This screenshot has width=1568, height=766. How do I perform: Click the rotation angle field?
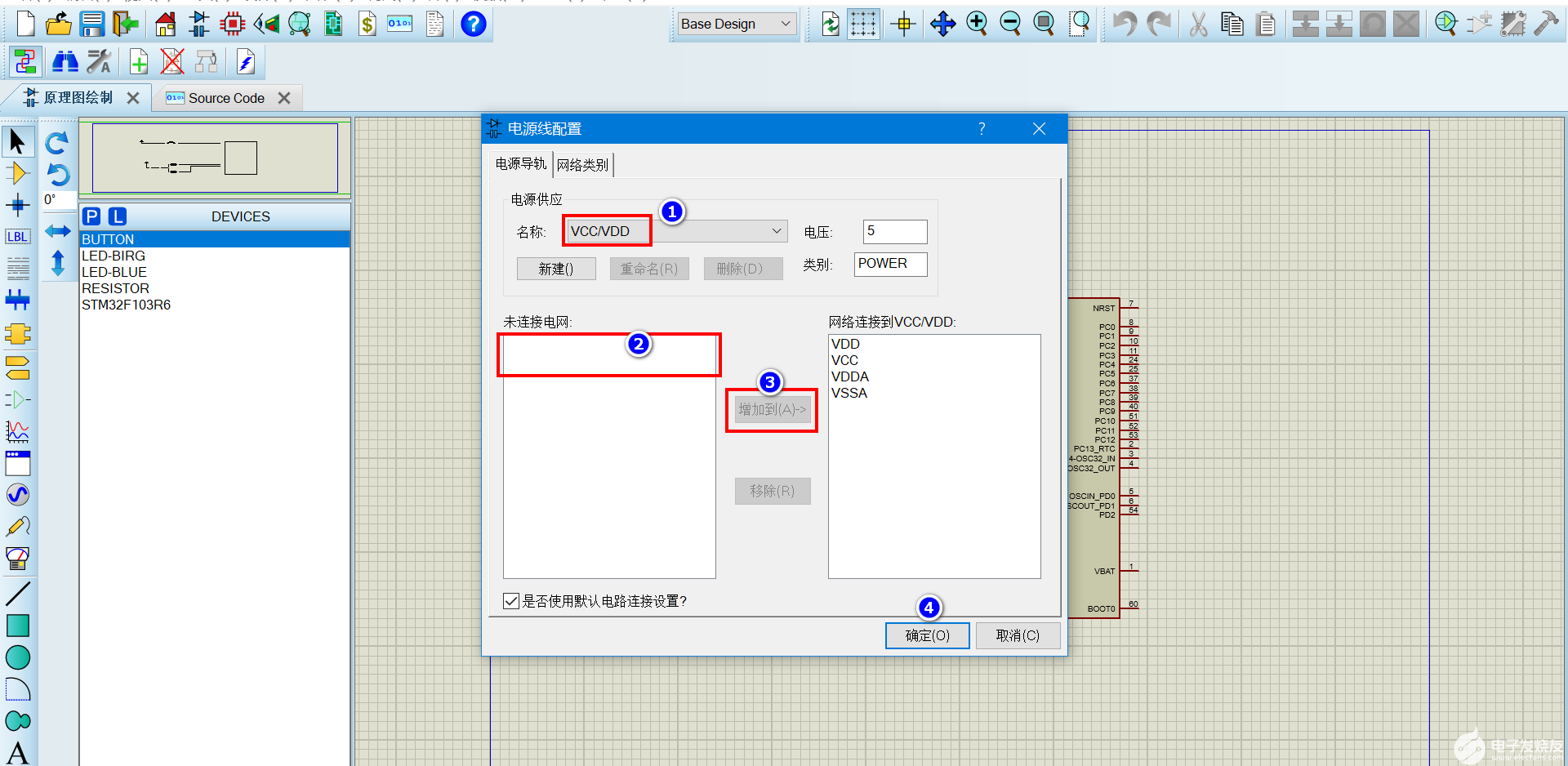click(x=59, y=200)
